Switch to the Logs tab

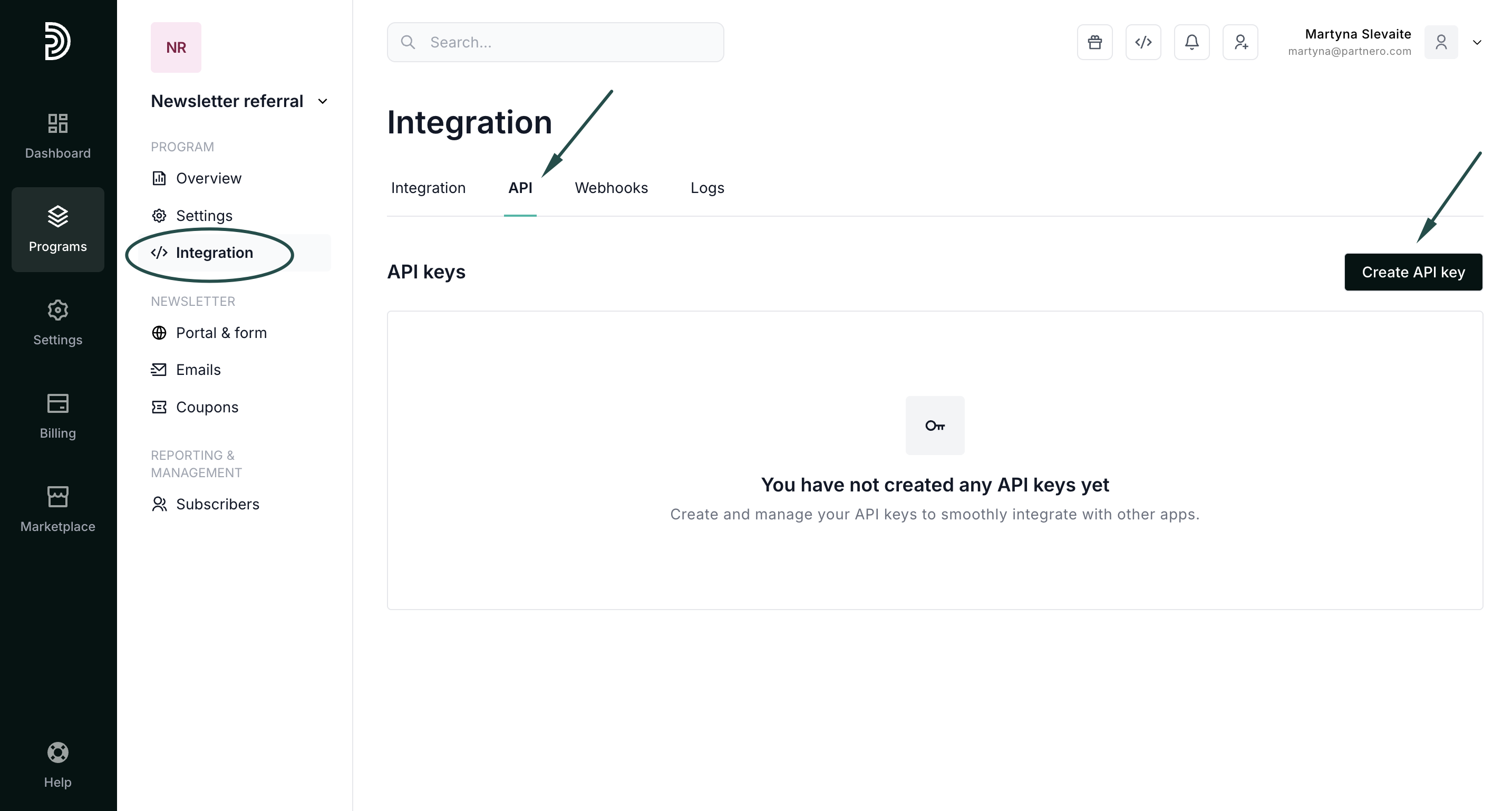tap(706, 188)
